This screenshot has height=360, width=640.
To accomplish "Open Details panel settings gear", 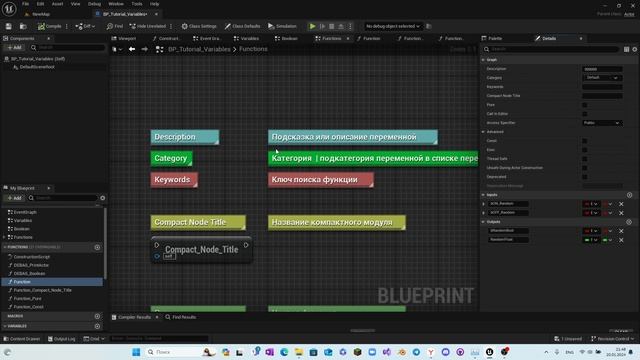I will click(x=635, y=49).
